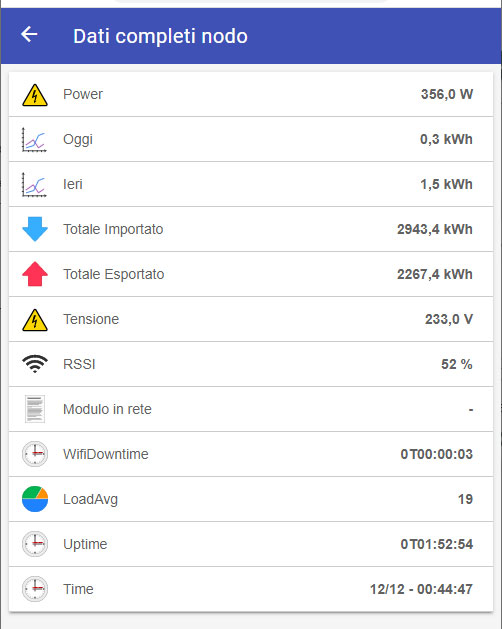Click the Modulo in rete document icon
This screenshot has width=502, height=629.
pos(35,409)
